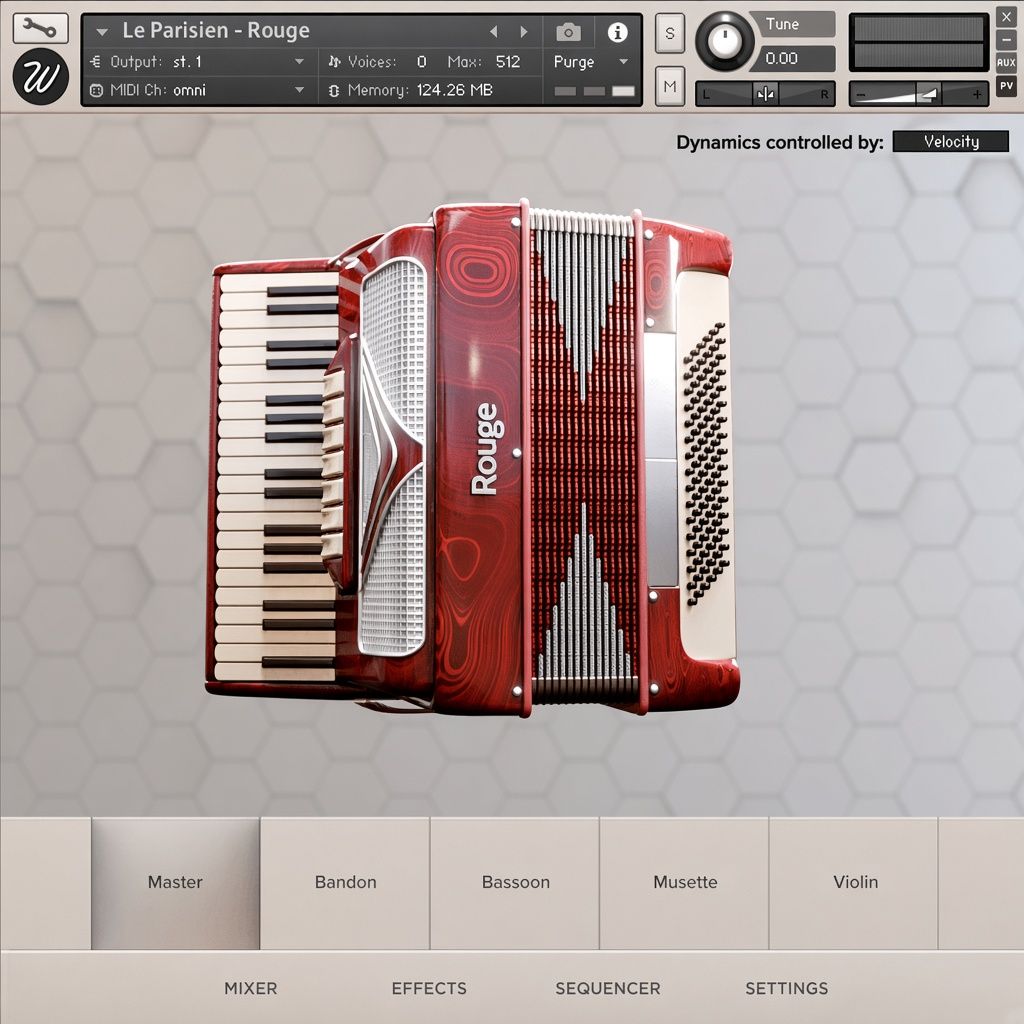This screenshot has width=1024, height=1024.
Task: Select the Bandon register tab
Action: click(345, 882)
